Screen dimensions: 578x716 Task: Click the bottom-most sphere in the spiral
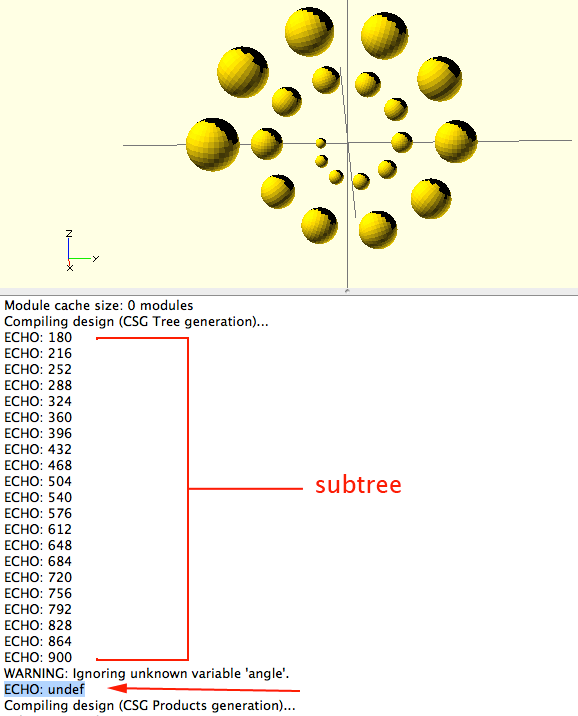pos(378,230)
